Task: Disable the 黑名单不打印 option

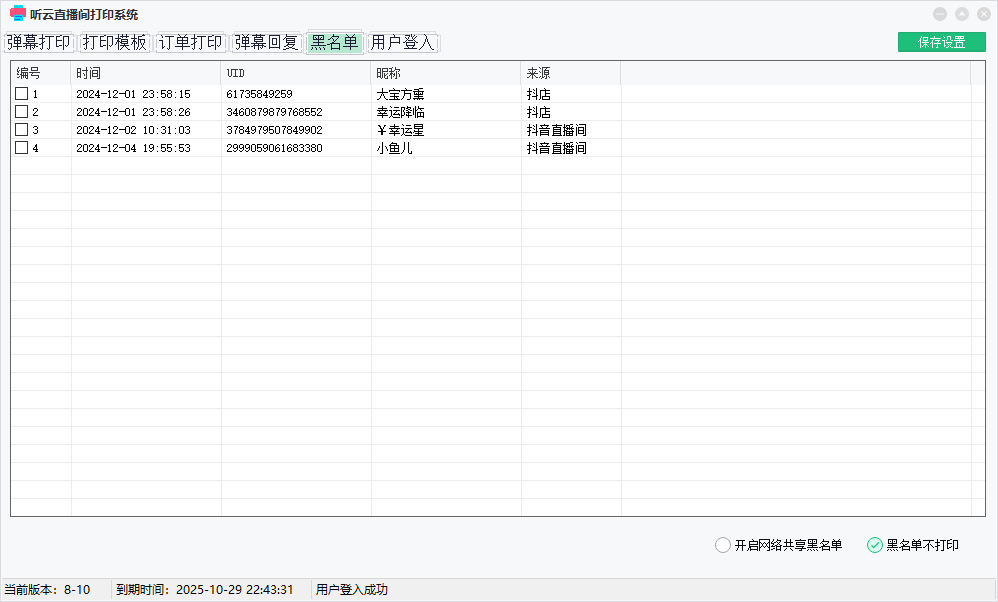Action: point(874,545)
